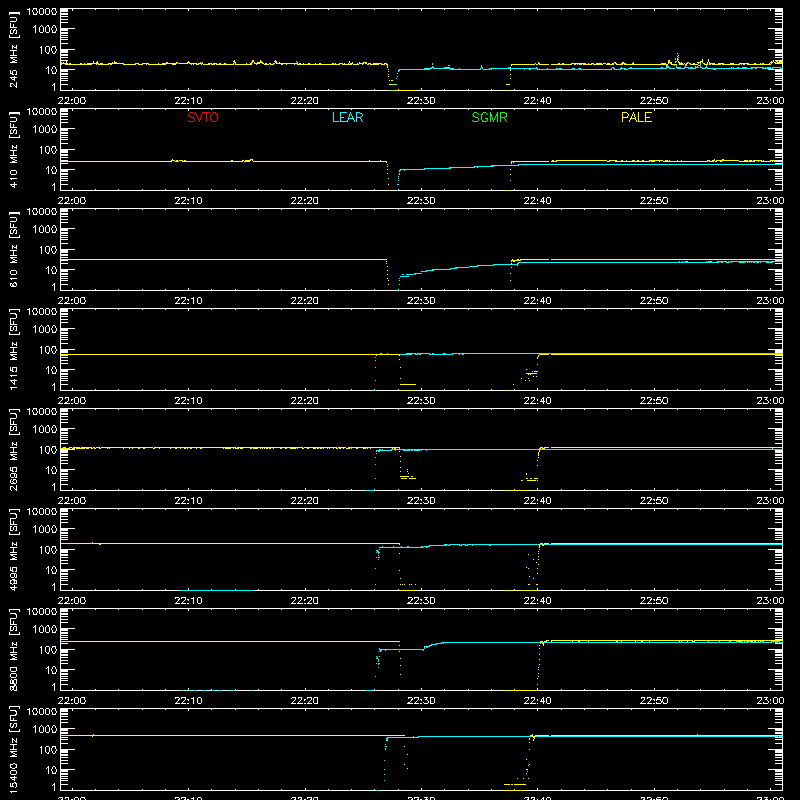This screenshot has height=800, width=800.
Task: Click the yellow PALE station label
Action: [x=636, y=117]
